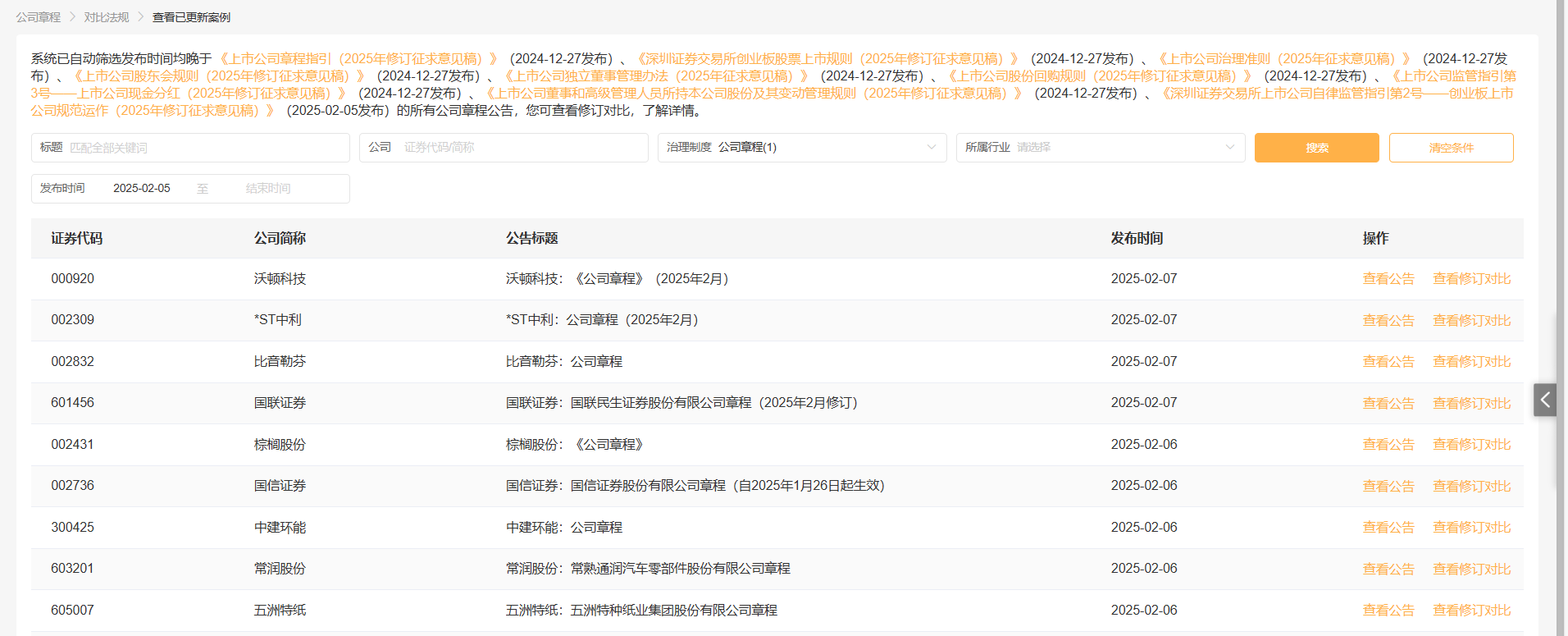Open 上市公司章程指引 (2025年修订征求意见稿) link
Image resolution: width=1568 pixels, height=636 pixels.
point(358,59)
